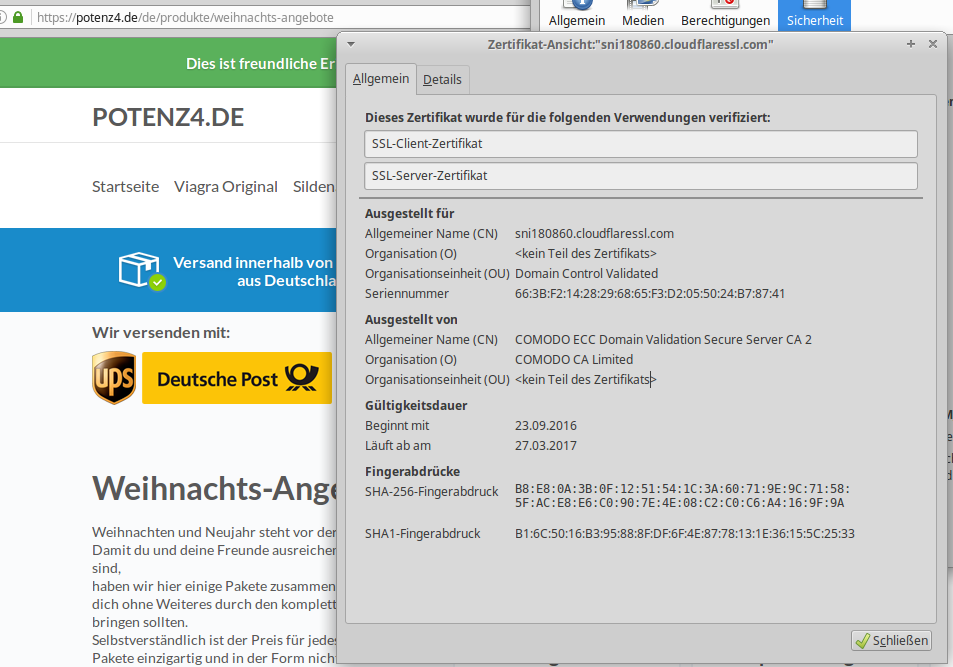Open the Medien tab in the page info window

(x=642, y=16)
